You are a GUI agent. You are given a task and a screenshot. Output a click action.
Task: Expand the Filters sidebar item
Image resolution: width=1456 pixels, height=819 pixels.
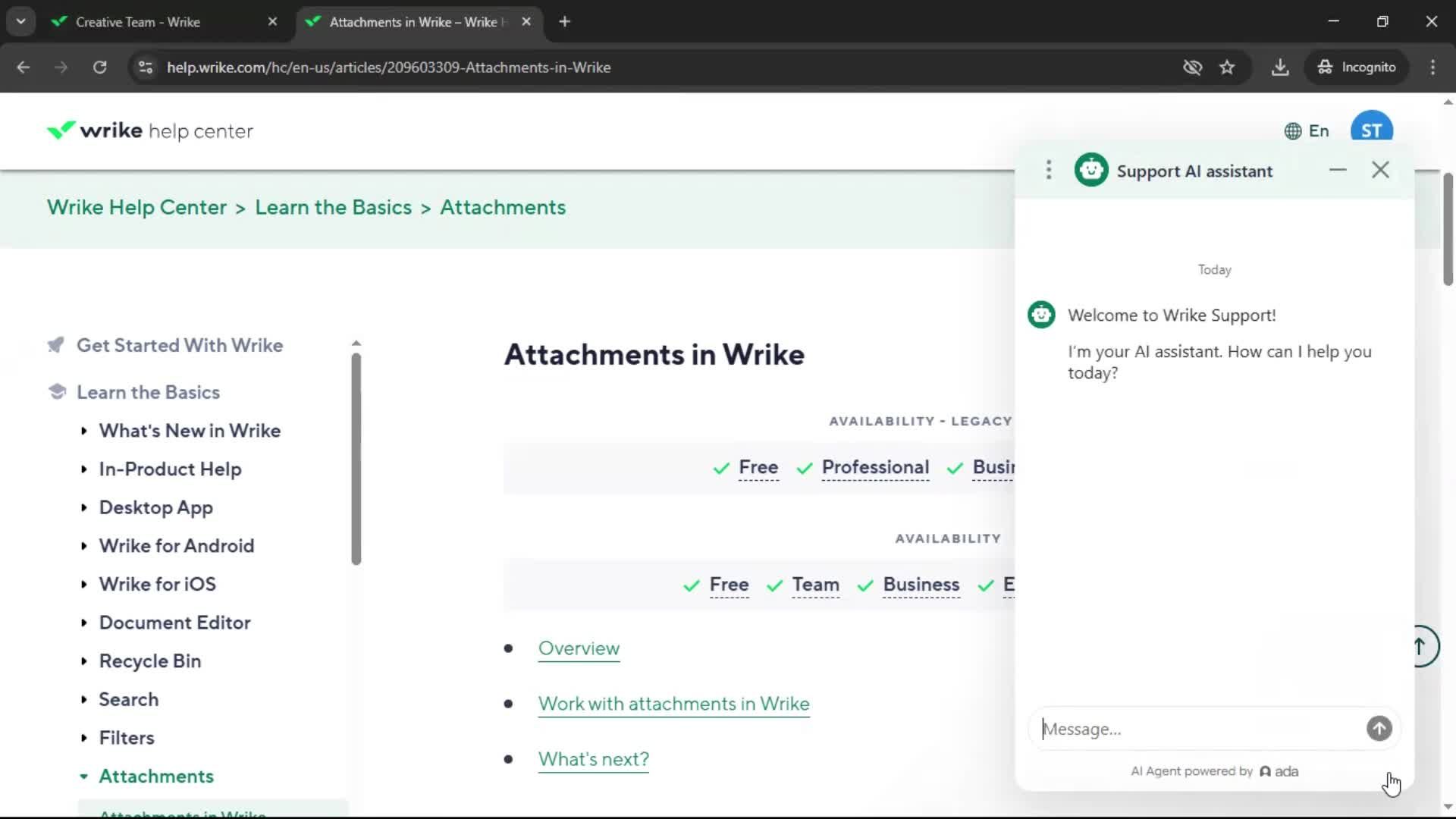point(126,739)
